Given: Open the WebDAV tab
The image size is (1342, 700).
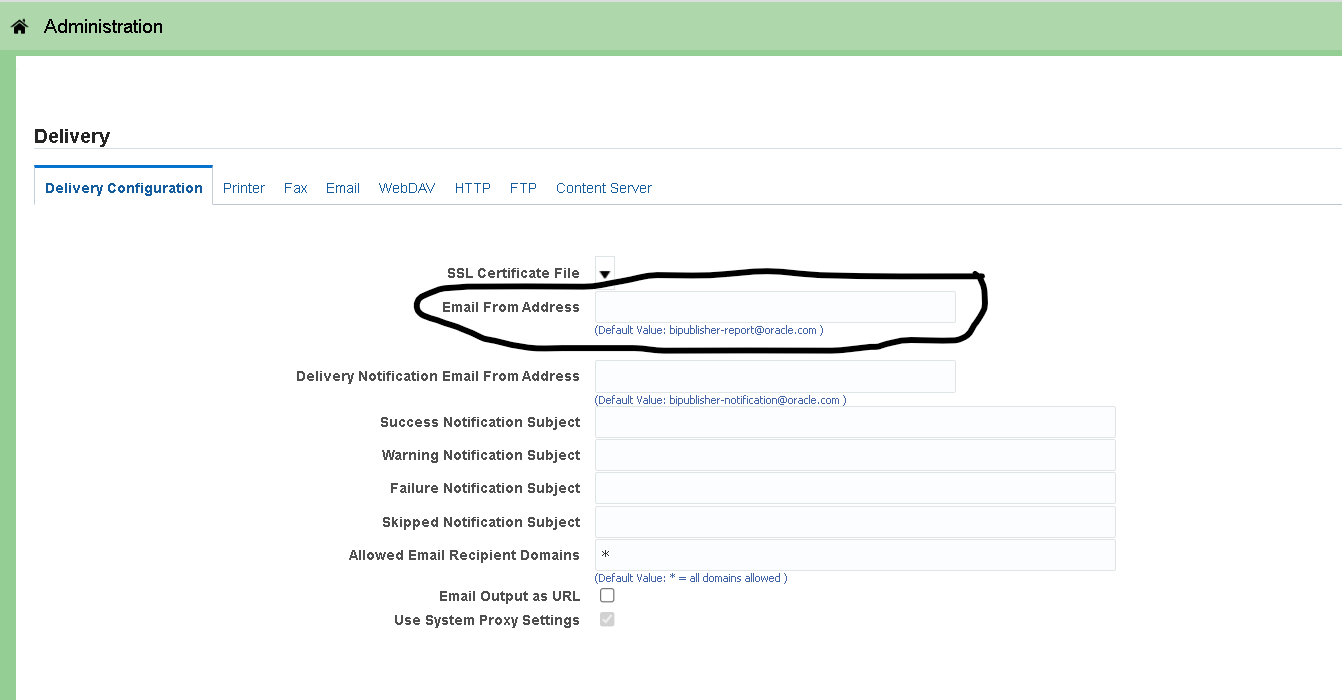Looking at the screenshot, I should tap(407, 188).
